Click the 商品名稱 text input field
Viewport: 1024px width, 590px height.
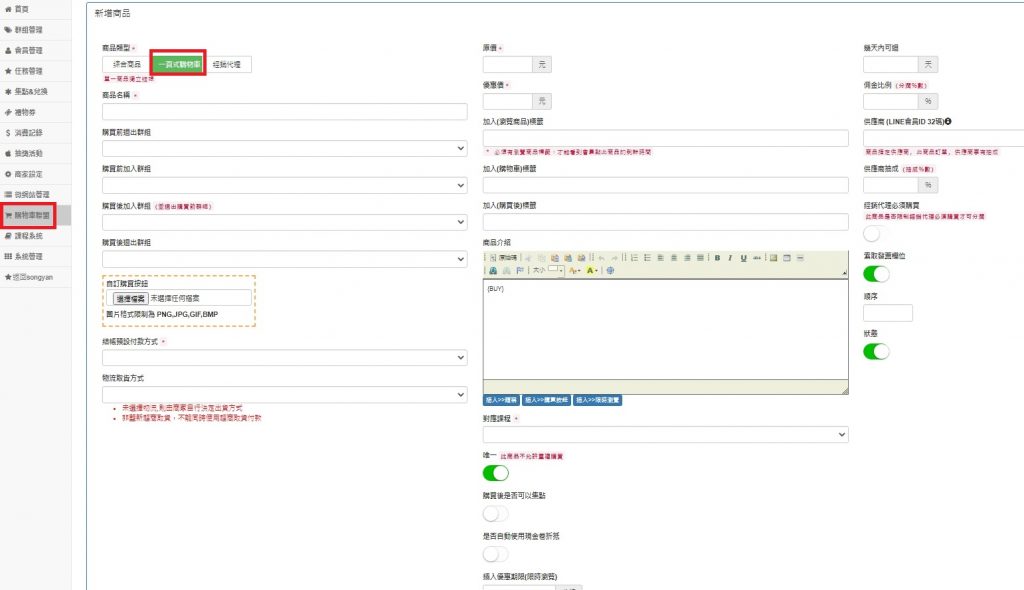coord(285,111)
